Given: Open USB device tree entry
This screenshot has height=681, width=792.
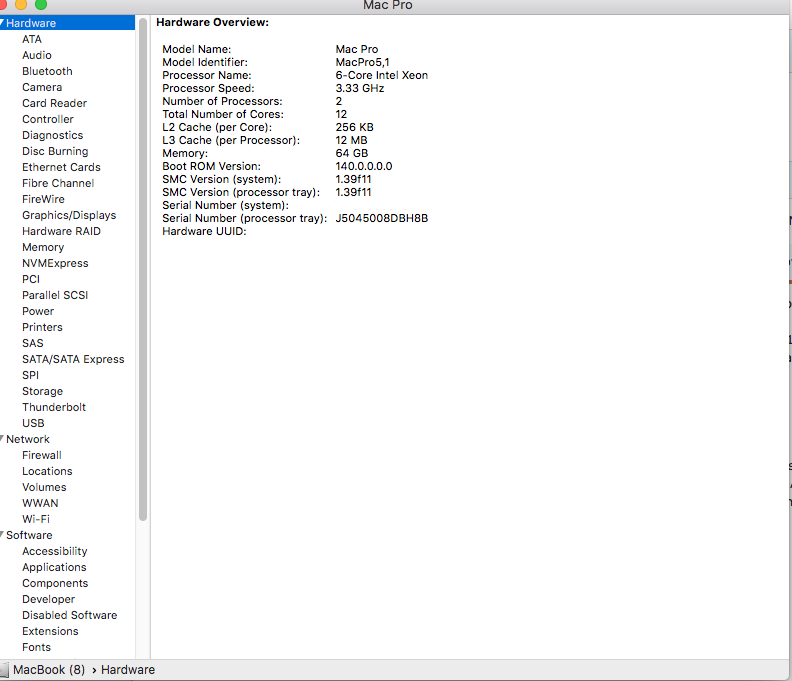Looking at the screenshot, I should 33,423.
